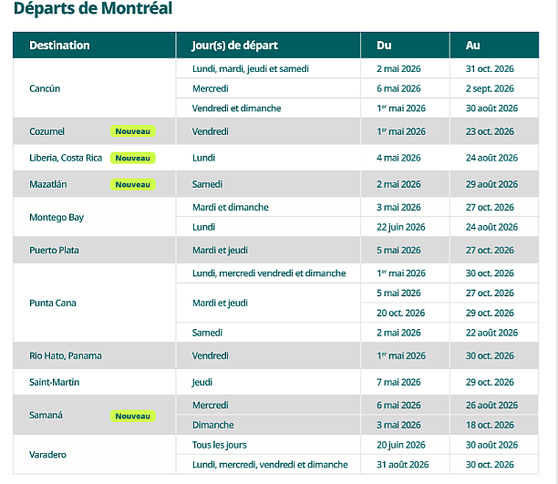Click the '26 août 2026' end date

[x=492, y=405]
